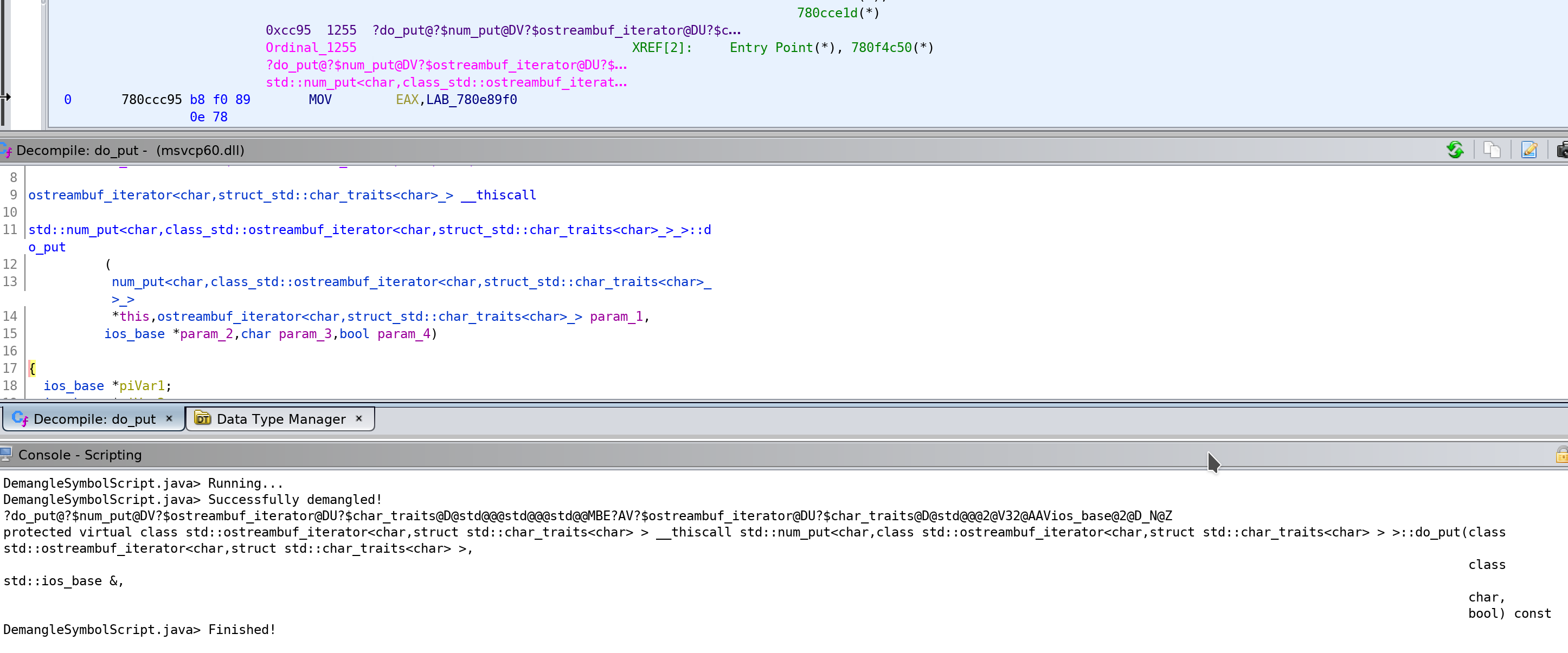This screenshot has height=653, width=1568.
Task: Click the Cf icon on the Decompile: do_put tab
Action: (x=20, y=419)
